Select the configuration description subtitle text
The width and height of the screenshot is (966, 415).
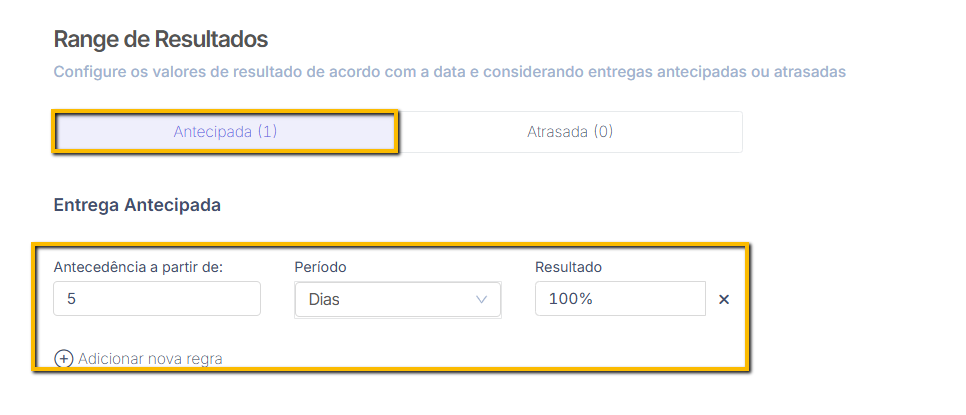[x=450, y=72]
